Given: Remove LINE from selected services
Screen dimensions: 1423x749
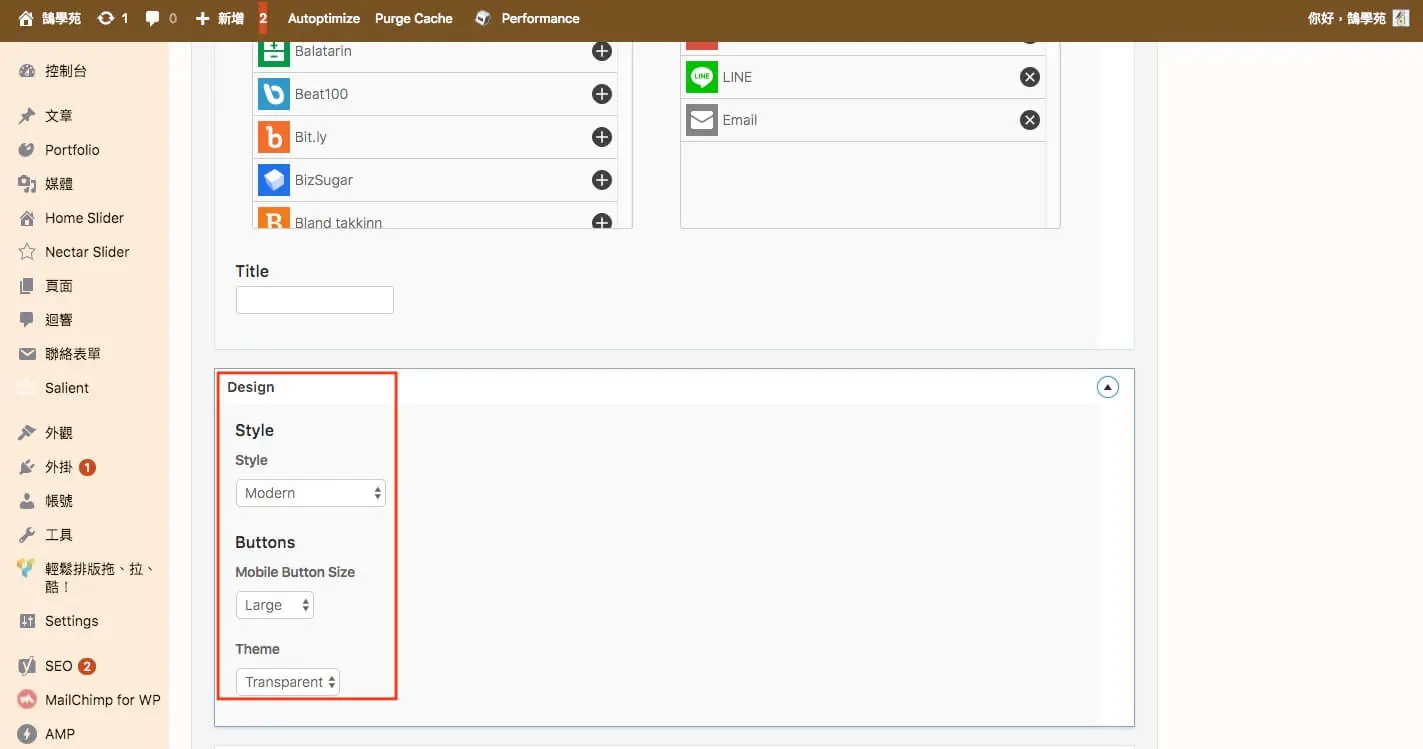Looking at the screenshot, I should click(1030, 77).
